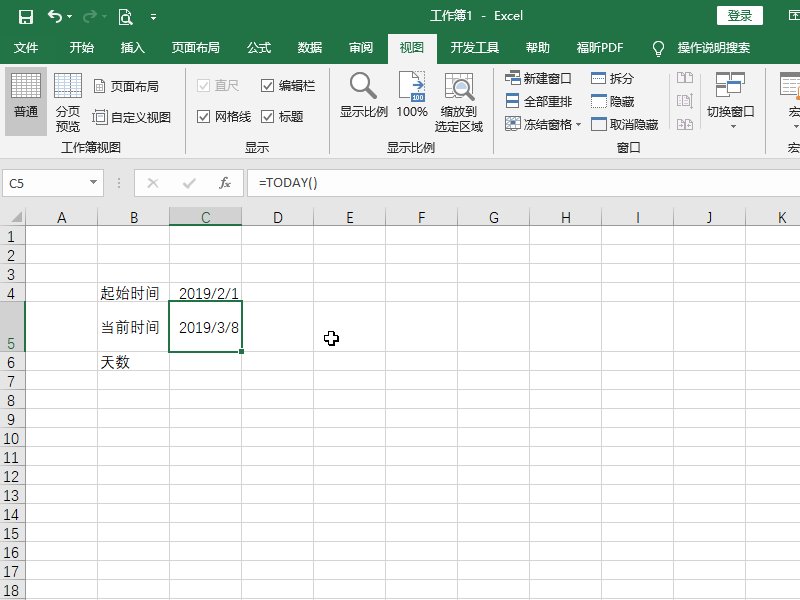The image size is (800, 600).
Task: Switch to 分页预览 (Page Break Preview) view
Action: coord(68,100)
